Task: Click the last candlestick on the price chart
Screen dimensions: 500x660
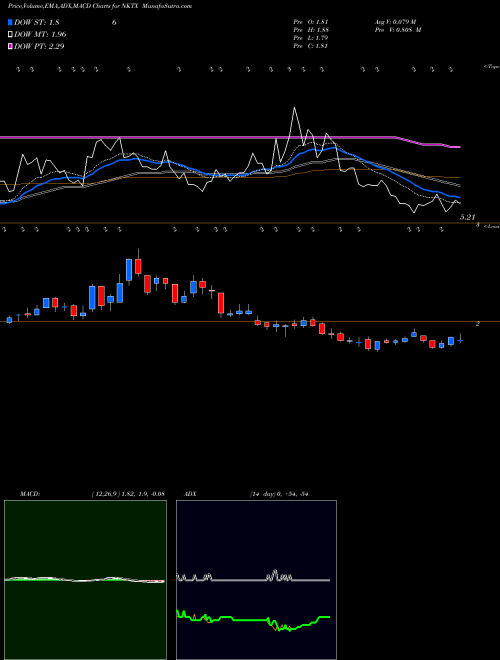Action: 460,341
